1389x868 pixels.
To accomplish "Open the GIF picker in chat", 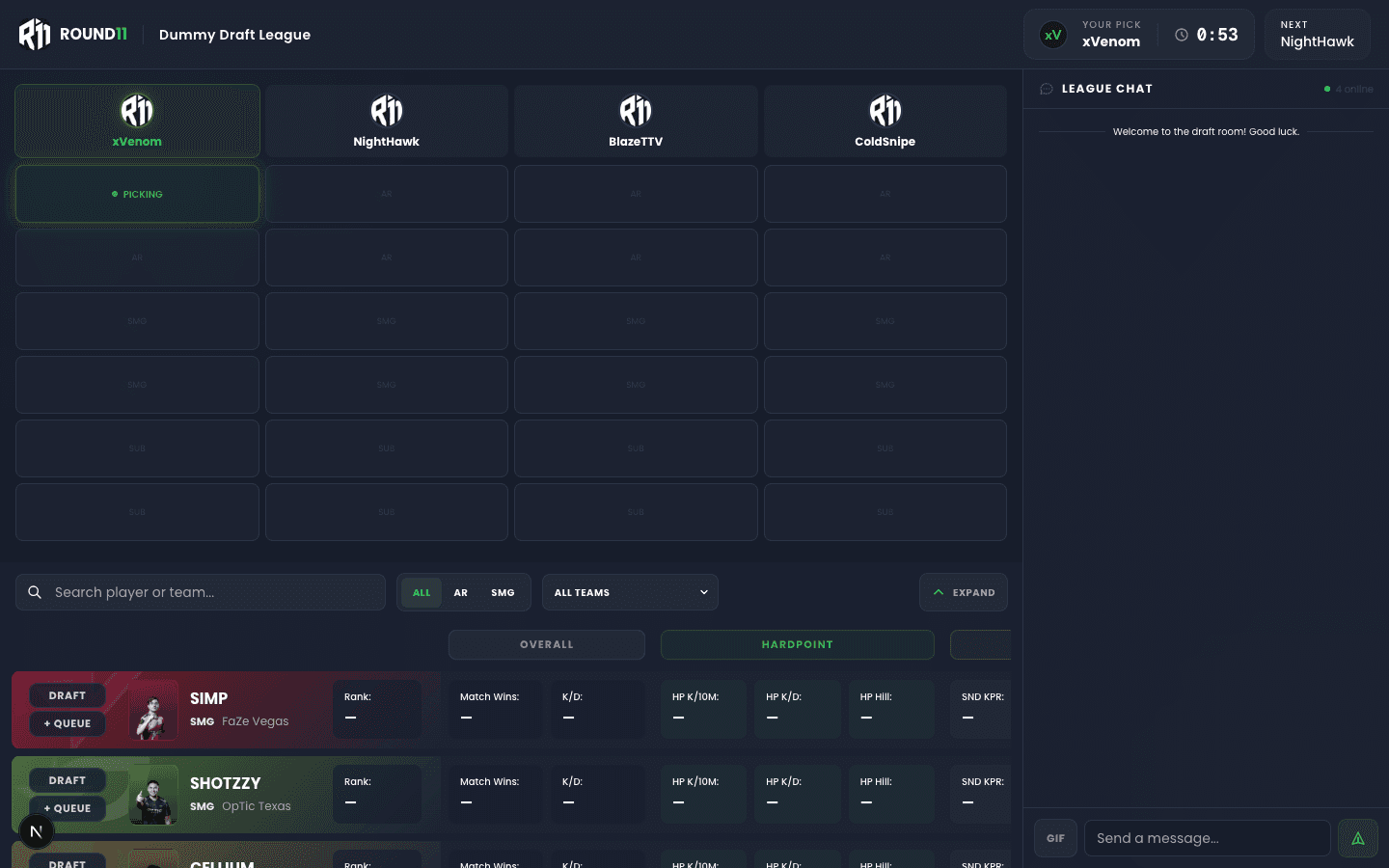I will click(x=1055, y=838).
